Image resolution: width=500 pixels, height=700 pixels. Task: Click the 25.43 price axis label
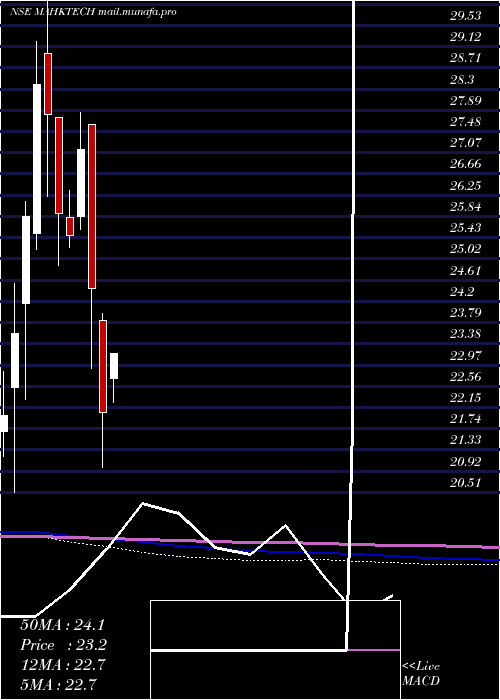(x=466, y=228)
